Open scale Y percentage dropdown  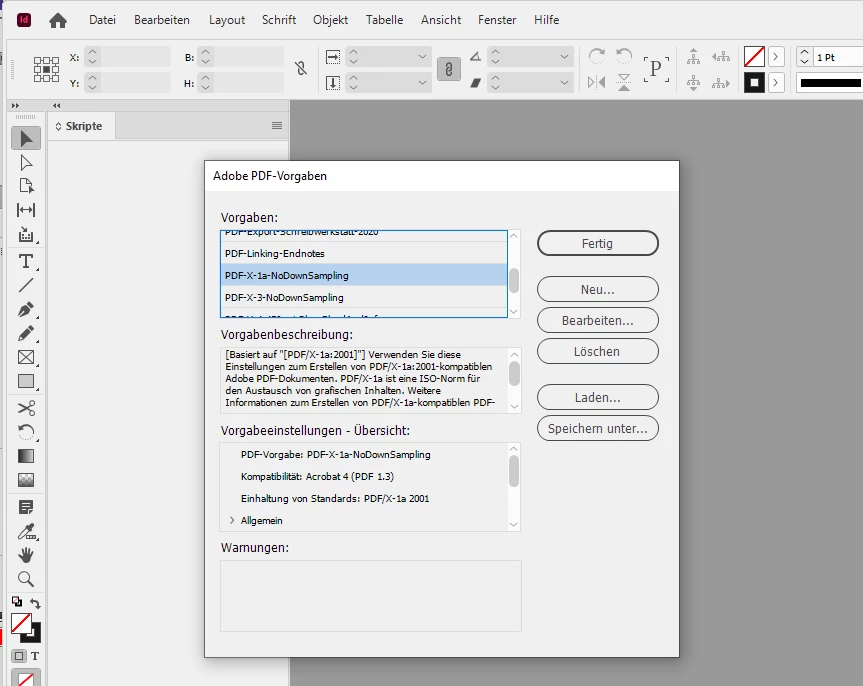pyautogui.click(x=422, y=83)
